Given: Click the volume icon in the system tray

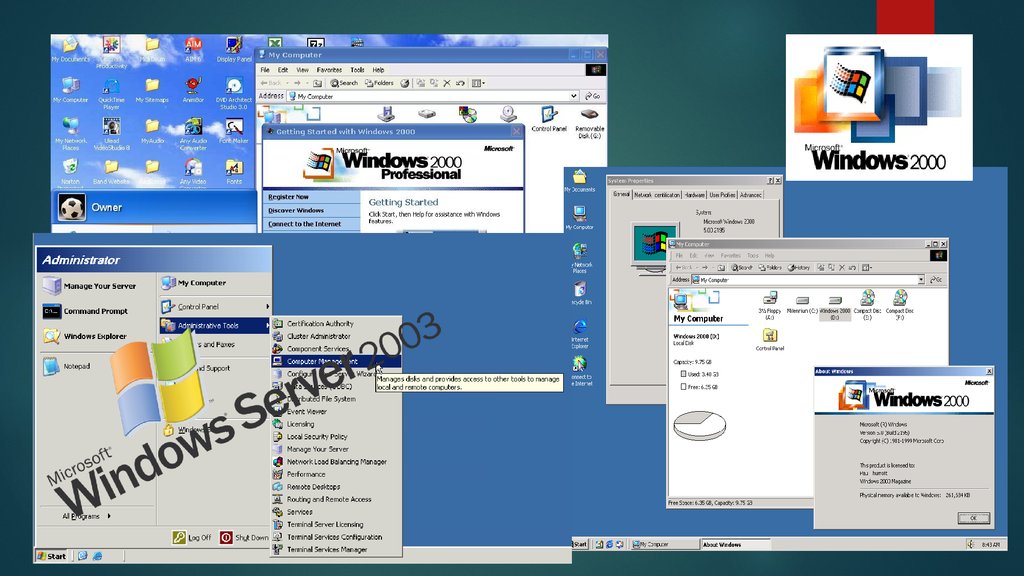Looking at the screenshot, I should pyautogui.click(x=970, y=544).
